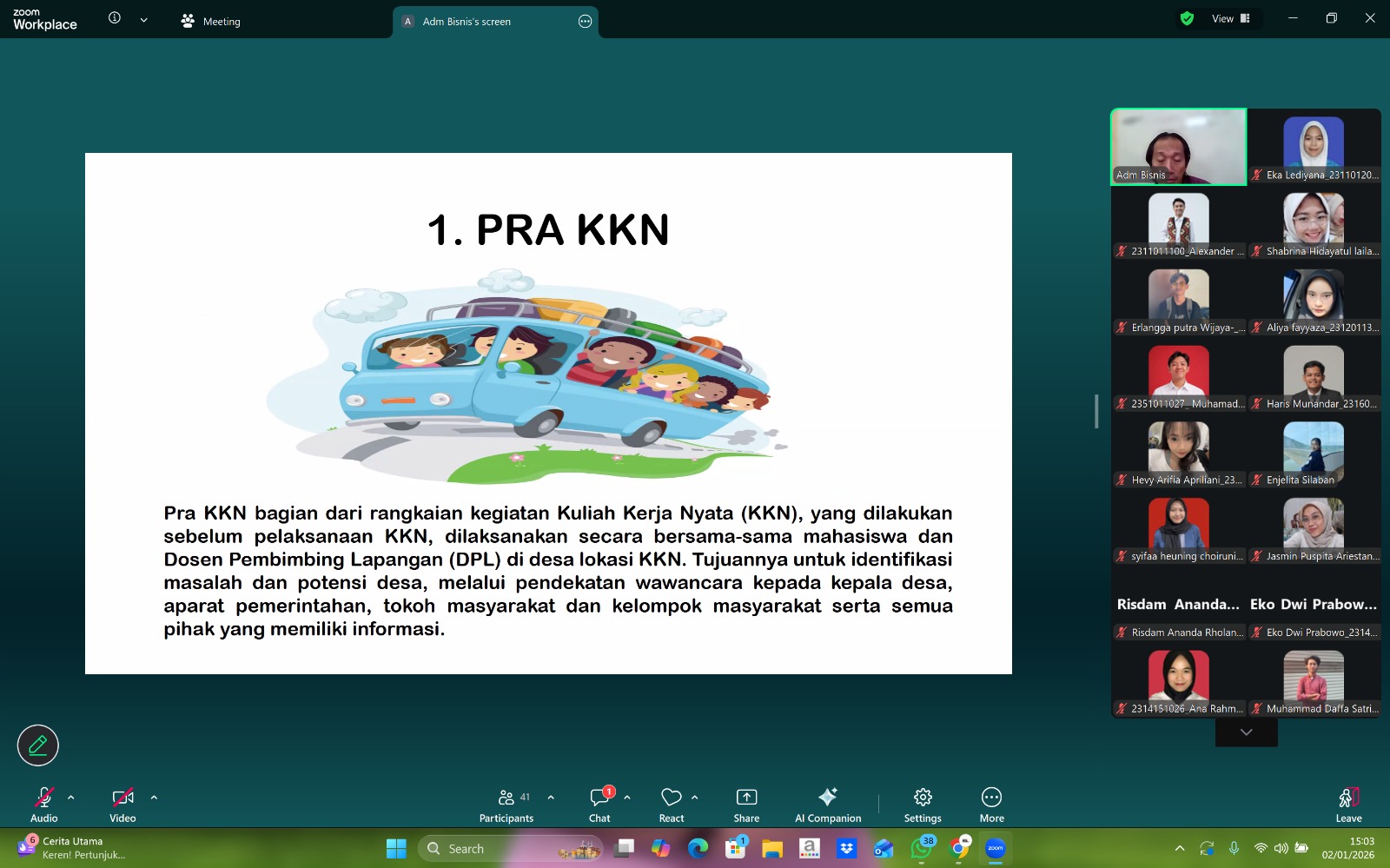Open the Participants panel
The width and height of the screenshot is (1390, 868).
pos(507,803)
